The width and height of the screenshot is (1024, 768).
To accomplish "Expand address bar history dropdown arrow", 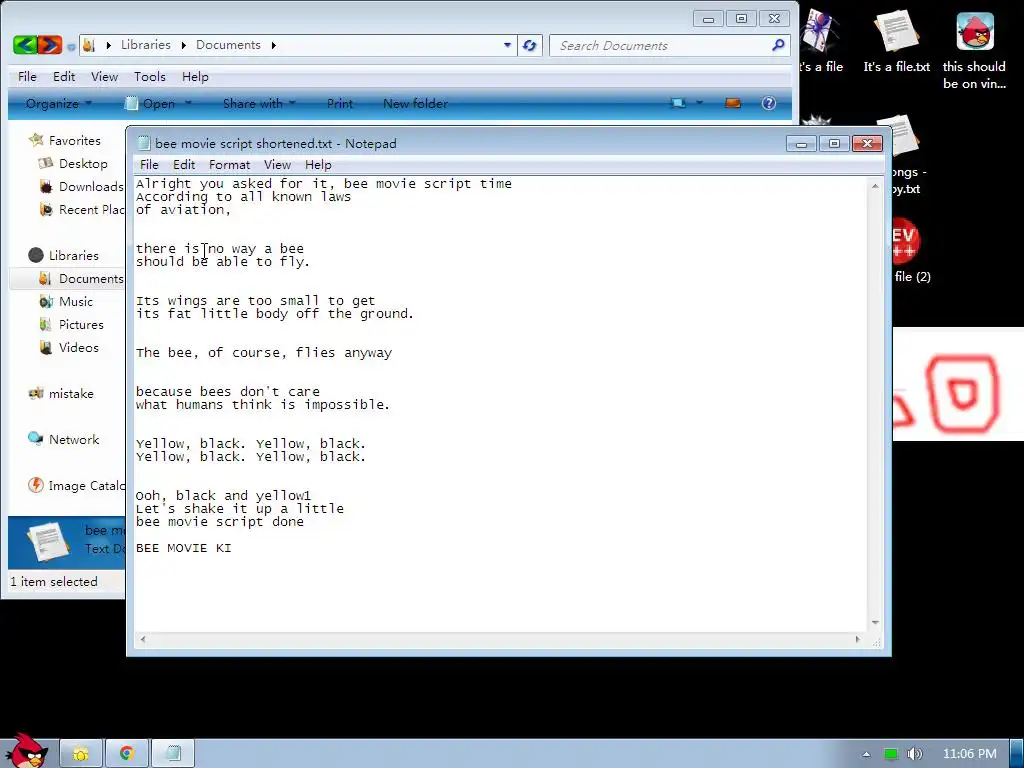I will tap(507, 45).
